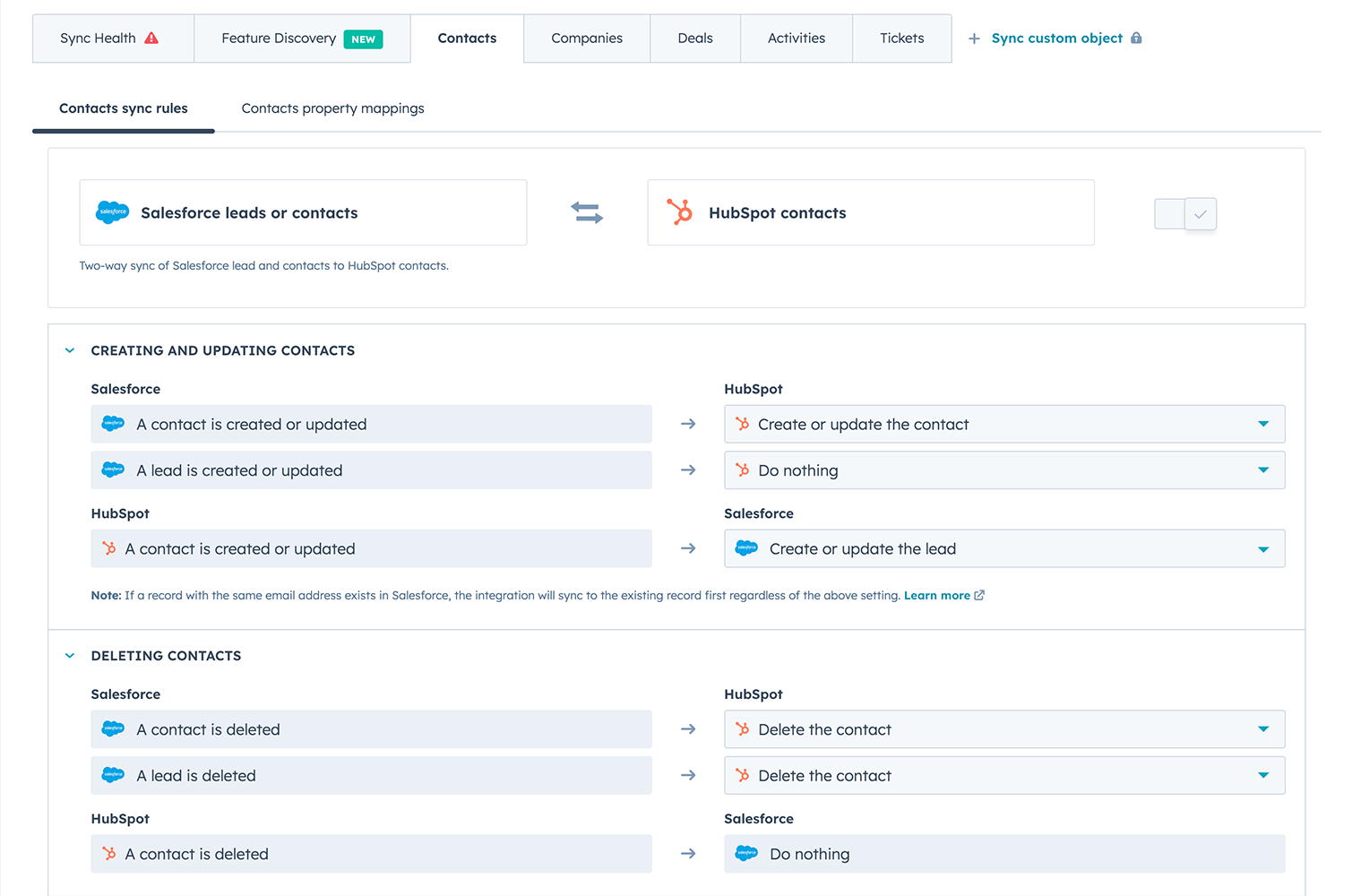This screenshot has height=896, width=1352.
Task: Click the plus icon beside Sync custom object
Action: [974, 39]
